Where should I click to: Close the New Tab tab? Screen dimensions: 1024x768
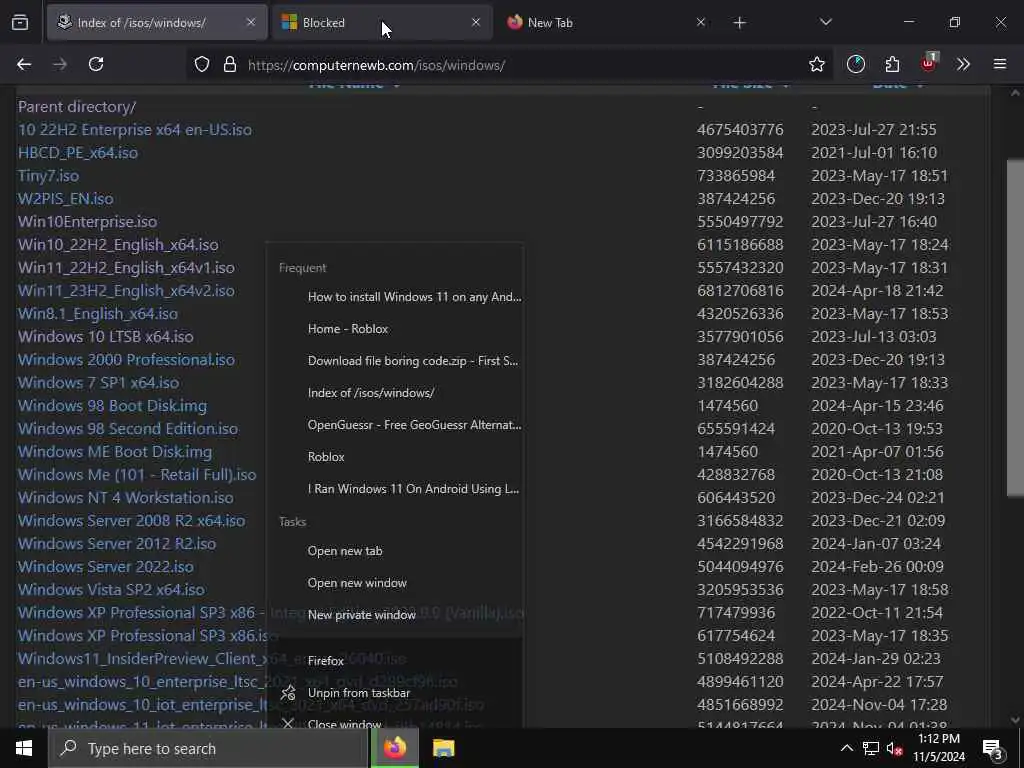701,22
